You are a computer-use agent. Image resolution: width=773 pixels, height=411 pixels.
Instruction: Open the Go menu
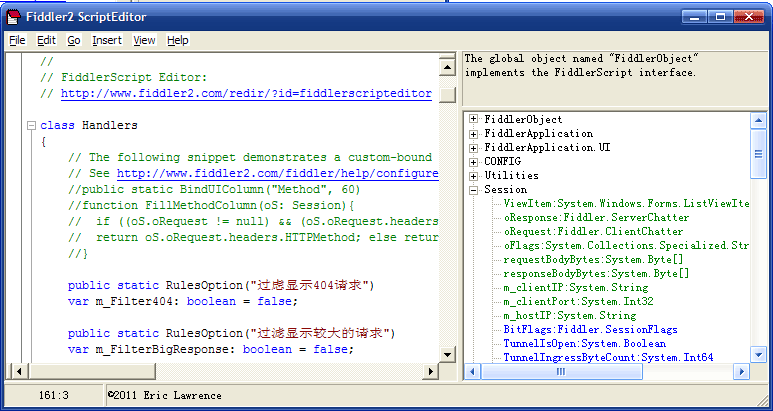coord(74,40)
